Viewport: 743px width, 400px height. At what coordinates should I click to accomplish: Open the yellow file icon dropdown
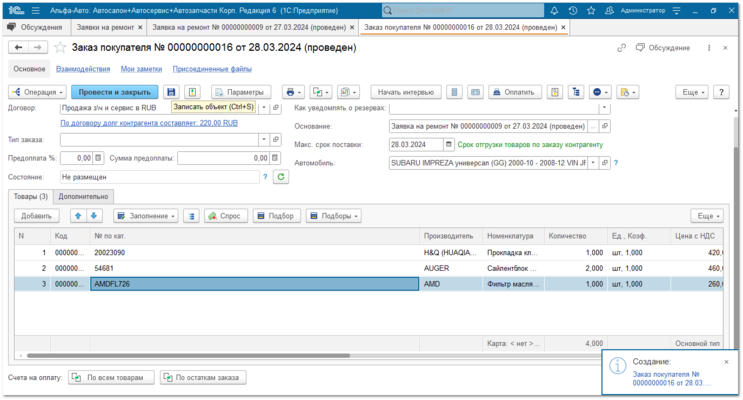628,92
